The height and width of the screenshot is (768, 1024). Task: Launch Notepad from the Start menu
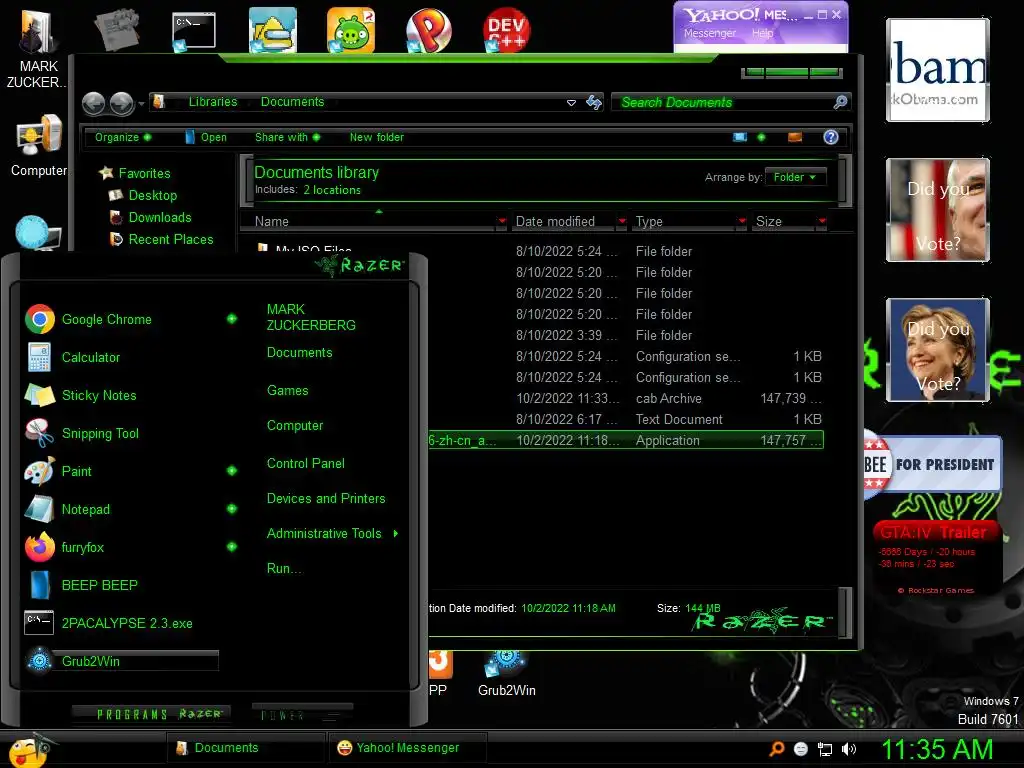(x=67, y=509)
